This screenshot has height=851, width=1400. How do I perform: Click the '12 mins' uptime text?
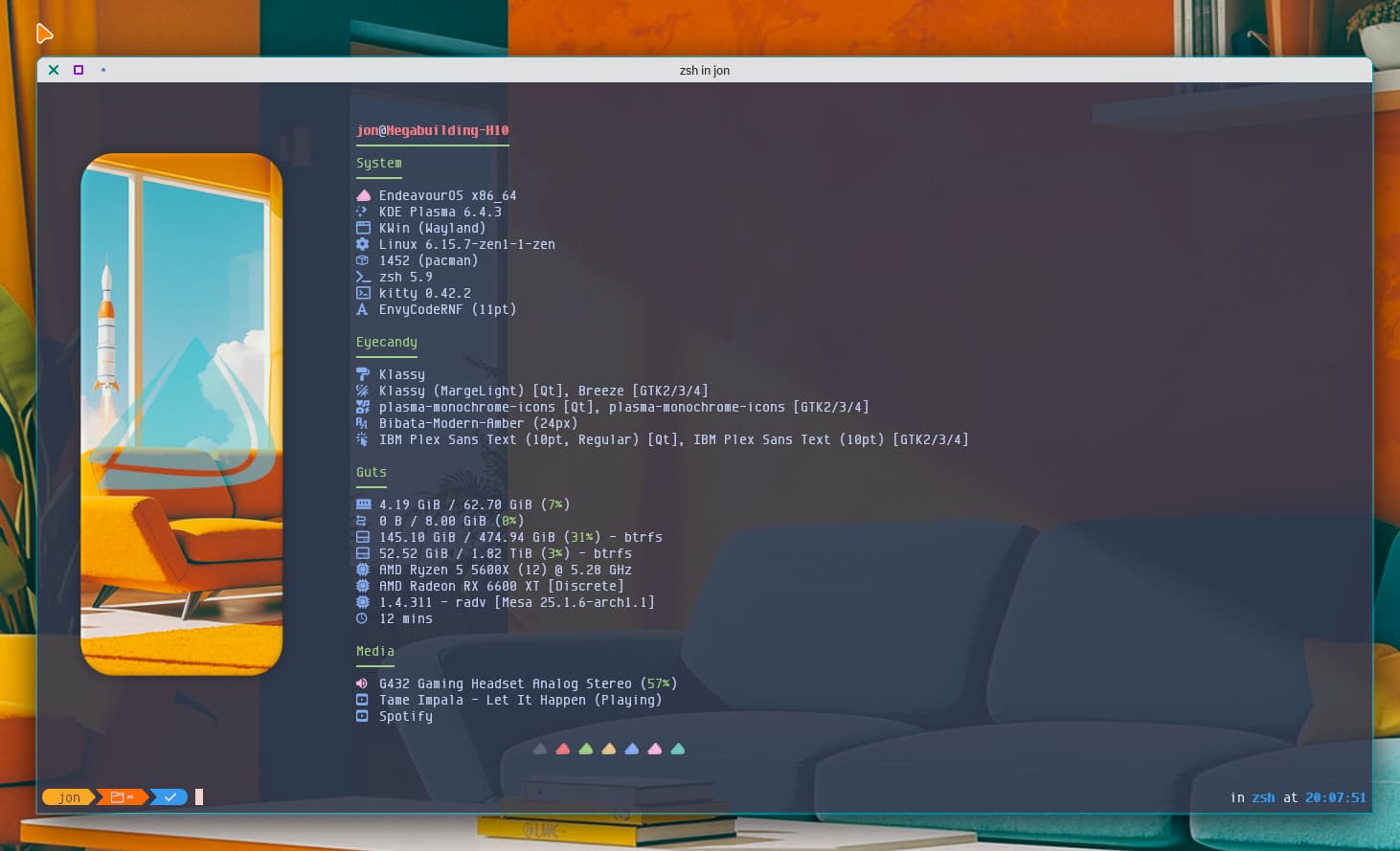[406, 618]
